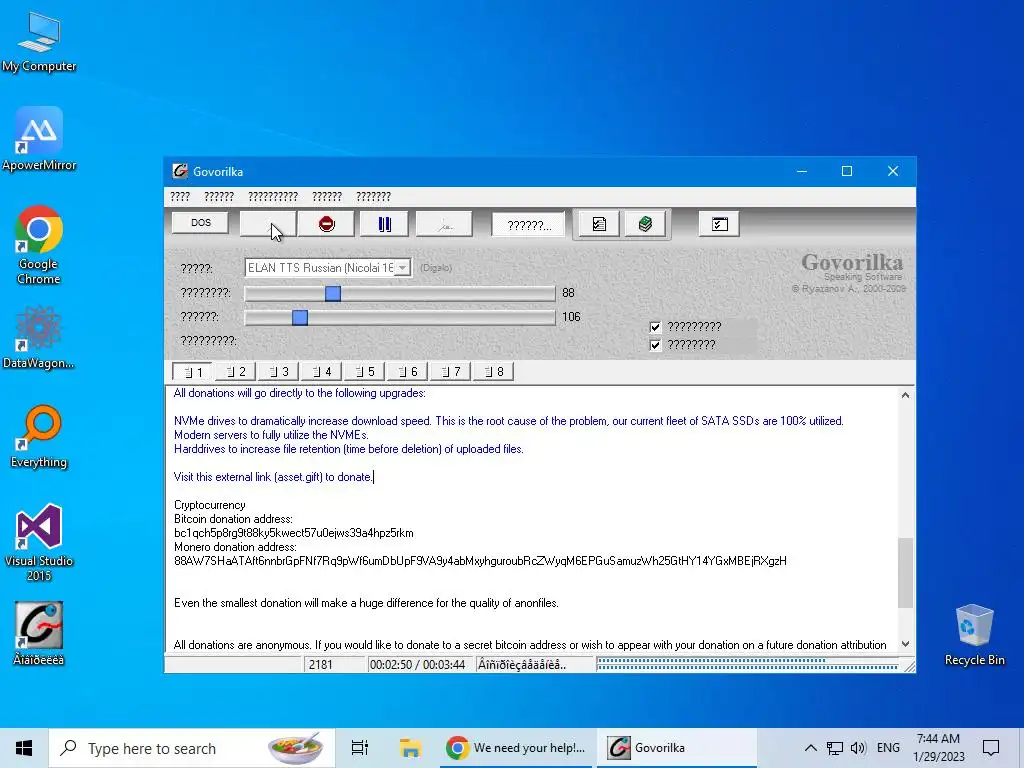Screen dimensions: 1024x768
Task: Open My Computer desktop icon
Action: coord(39,40)
